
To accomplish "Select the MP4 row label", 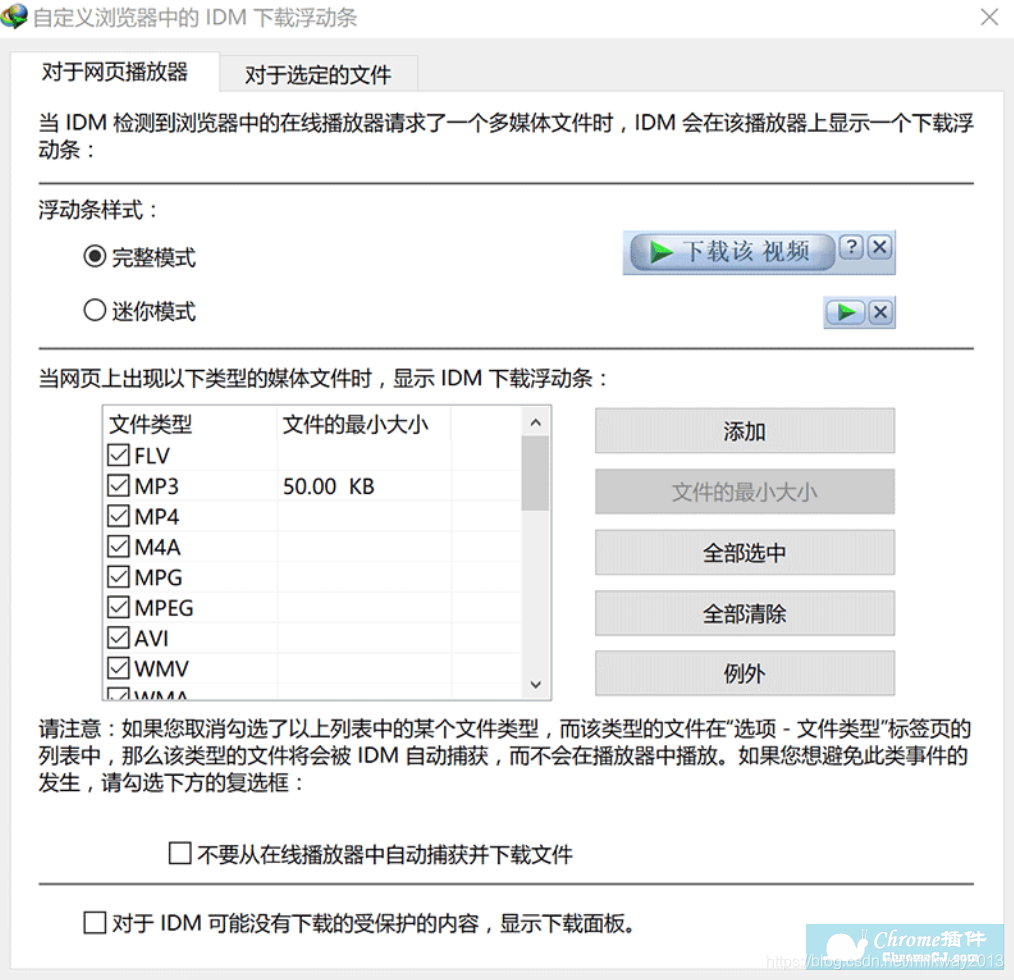I will tap(156, 517).
